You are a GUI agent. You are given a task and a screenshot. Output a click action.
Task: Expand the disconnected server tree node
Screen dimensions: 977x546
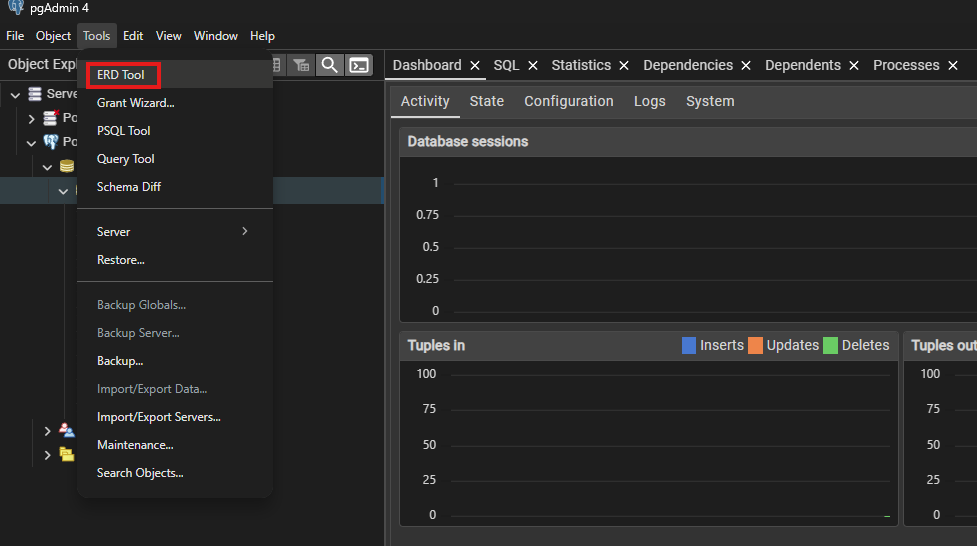click(x=31, y=118)
